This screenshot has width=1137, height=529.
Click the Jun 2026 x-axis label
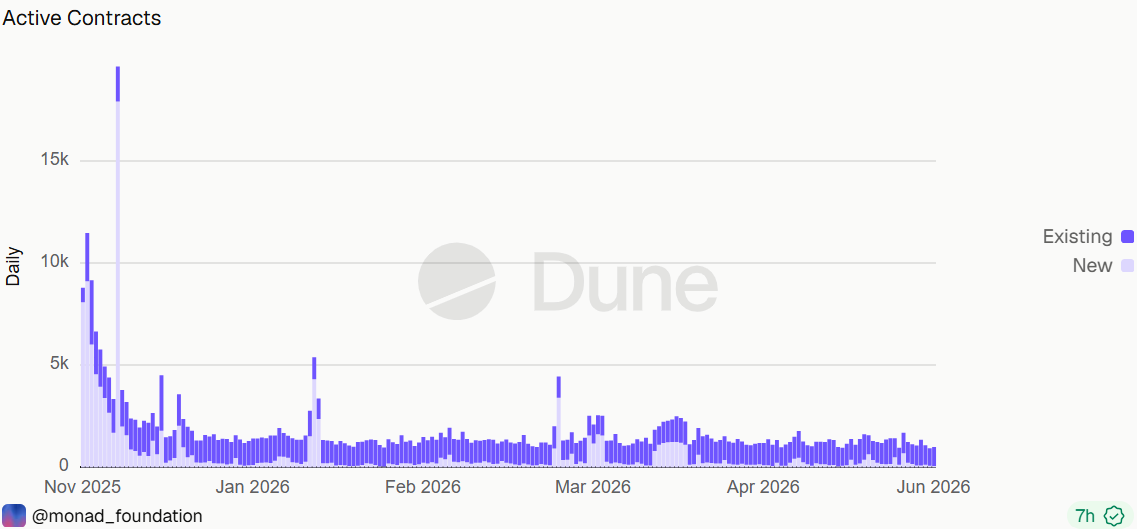click(933, 487)
